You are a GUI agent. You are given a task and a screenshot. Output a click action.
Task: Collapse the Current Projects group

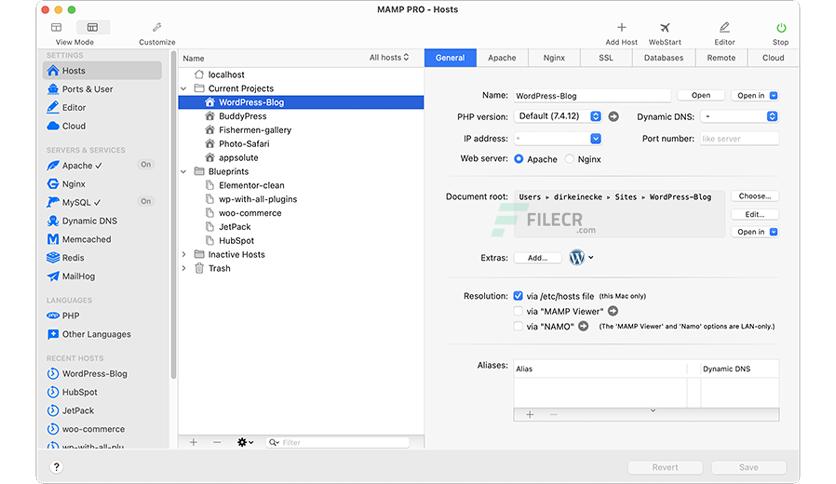point(184,88)
